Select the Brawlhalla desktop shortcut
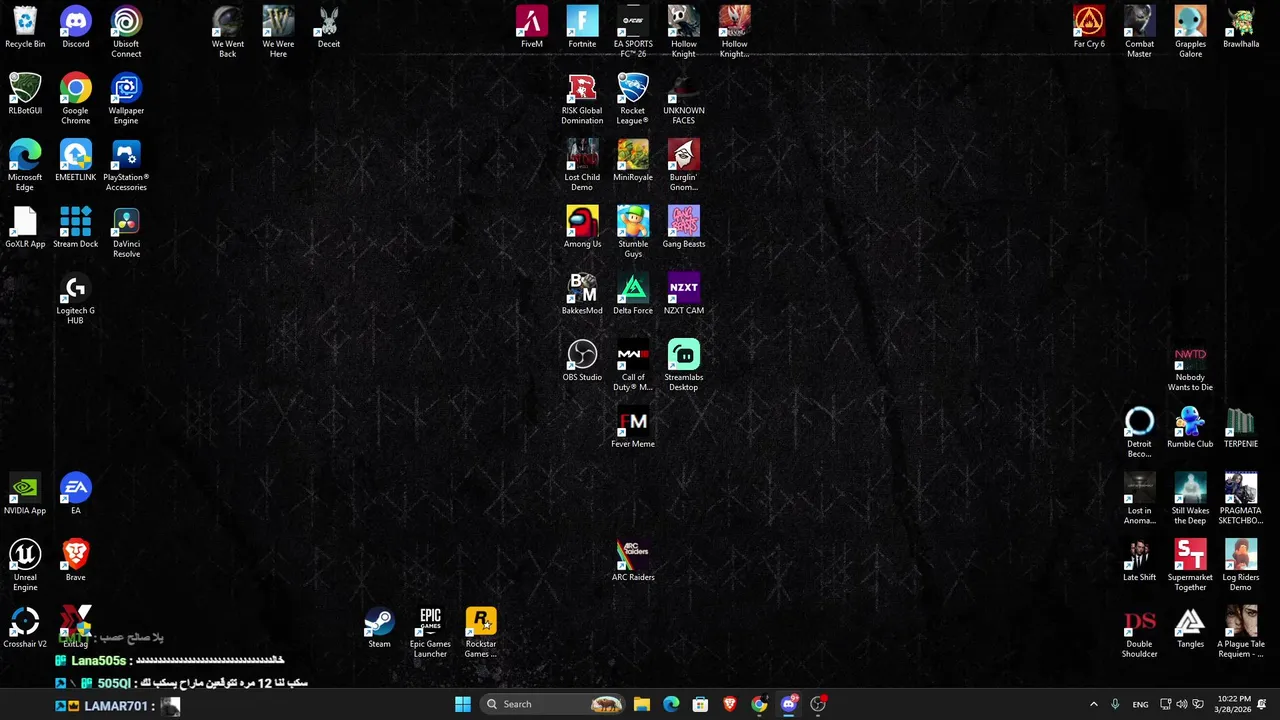The image size is (1280, 720). point(1241,27)
